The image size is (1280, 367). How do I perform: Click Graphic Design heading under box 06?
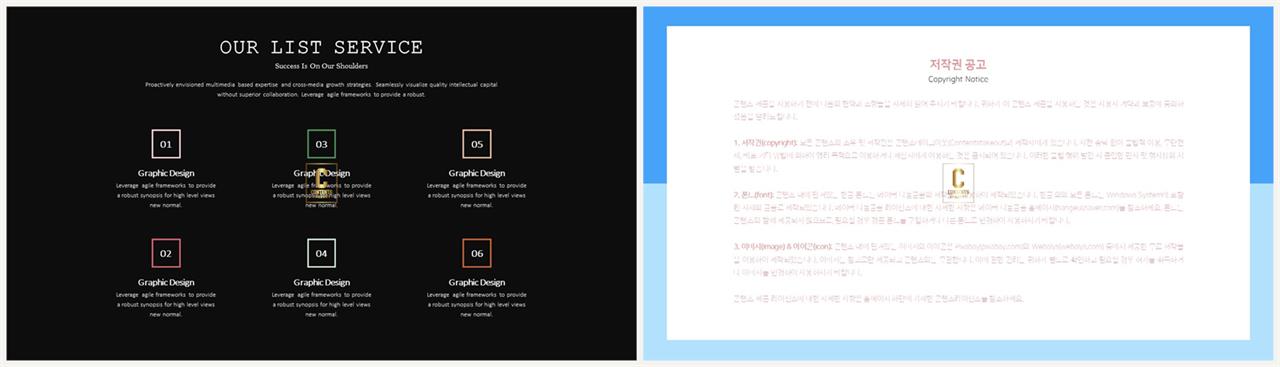click(x=477, y=282)
